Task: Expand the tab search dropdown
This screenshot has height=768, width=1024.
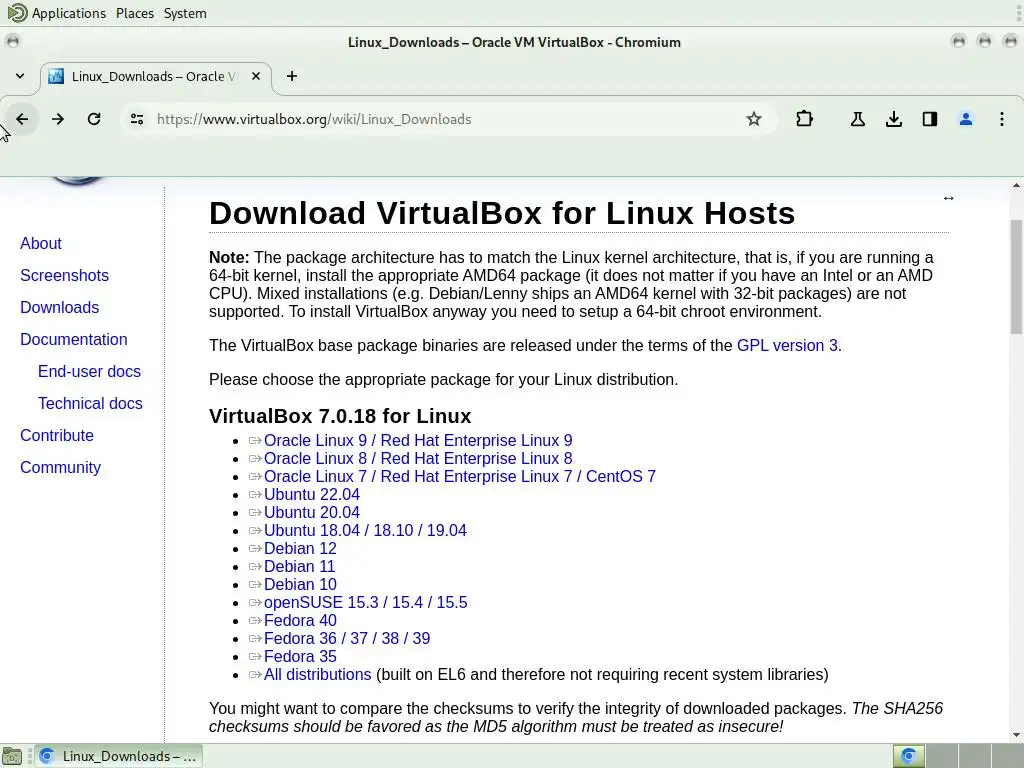Action: [20, 76]
